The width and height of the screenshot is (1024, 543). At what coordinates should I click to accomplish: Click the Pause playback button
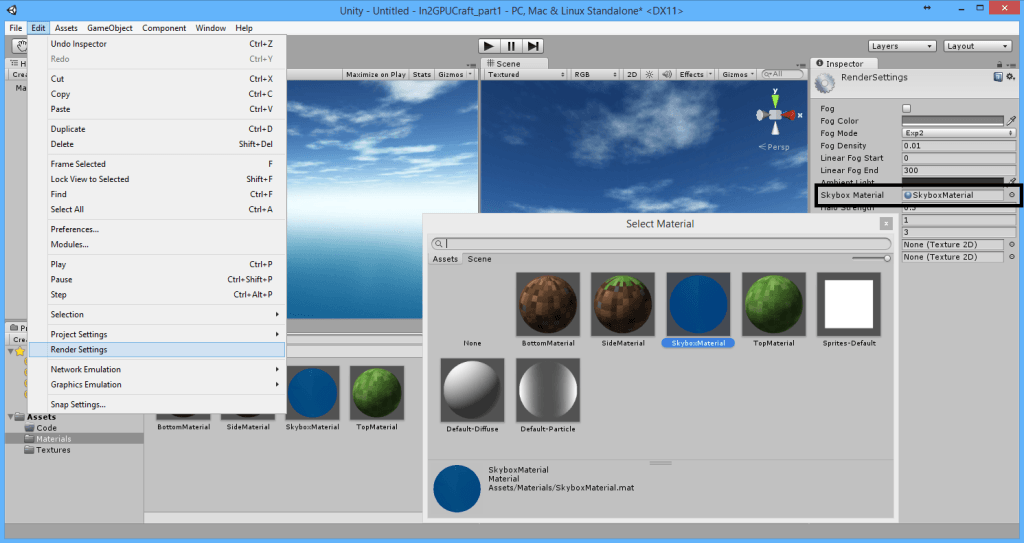(x=511, y=46)
